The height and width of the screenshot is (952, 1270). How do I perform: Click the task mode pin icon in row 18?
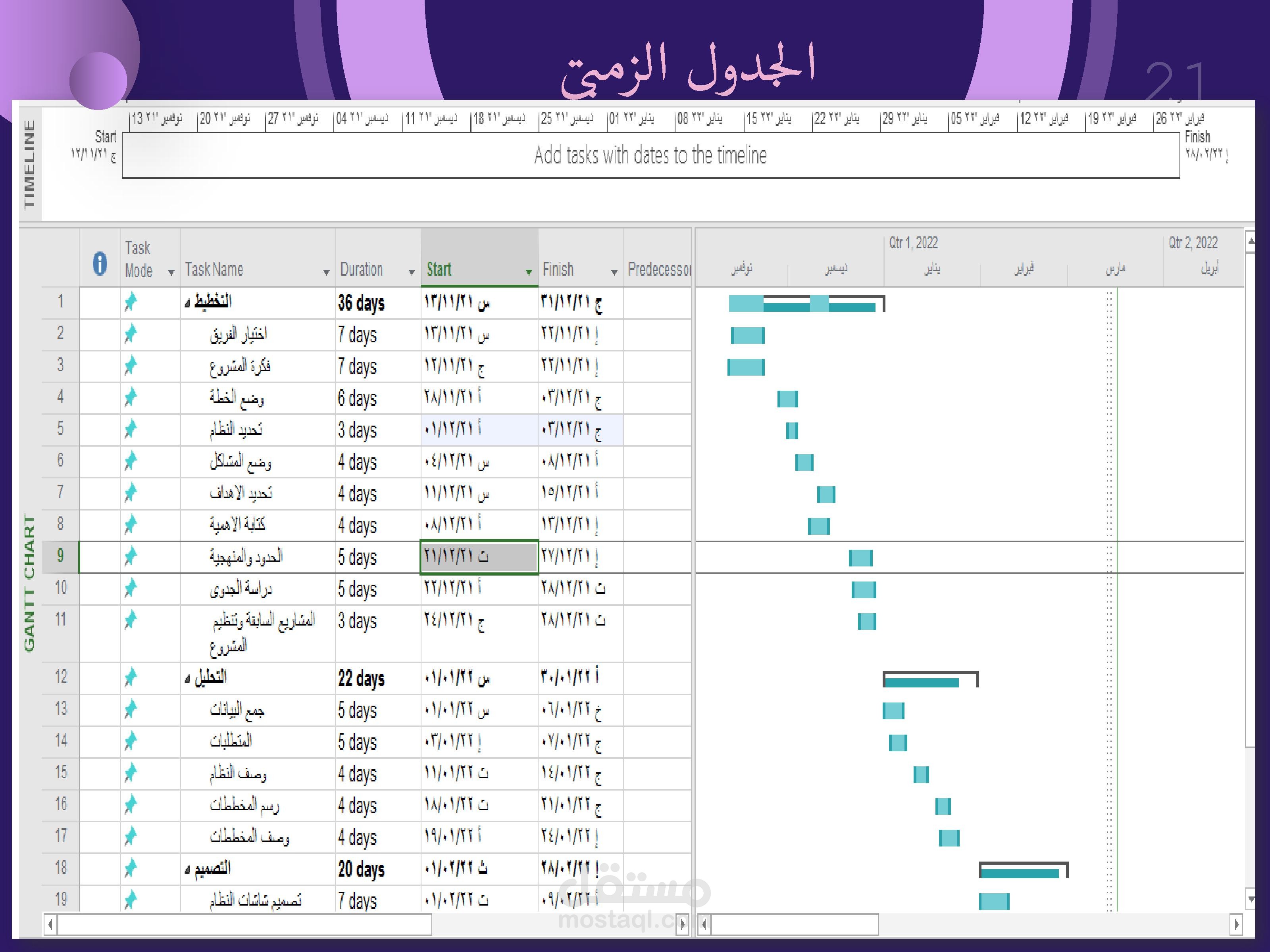(131, 868)
